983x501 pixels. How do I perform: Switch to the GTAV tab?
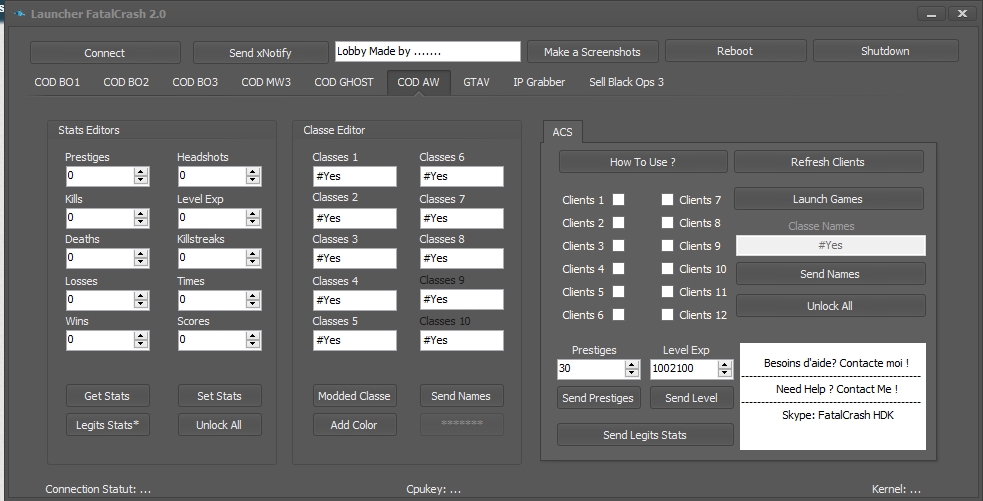(x=476, y=82)
